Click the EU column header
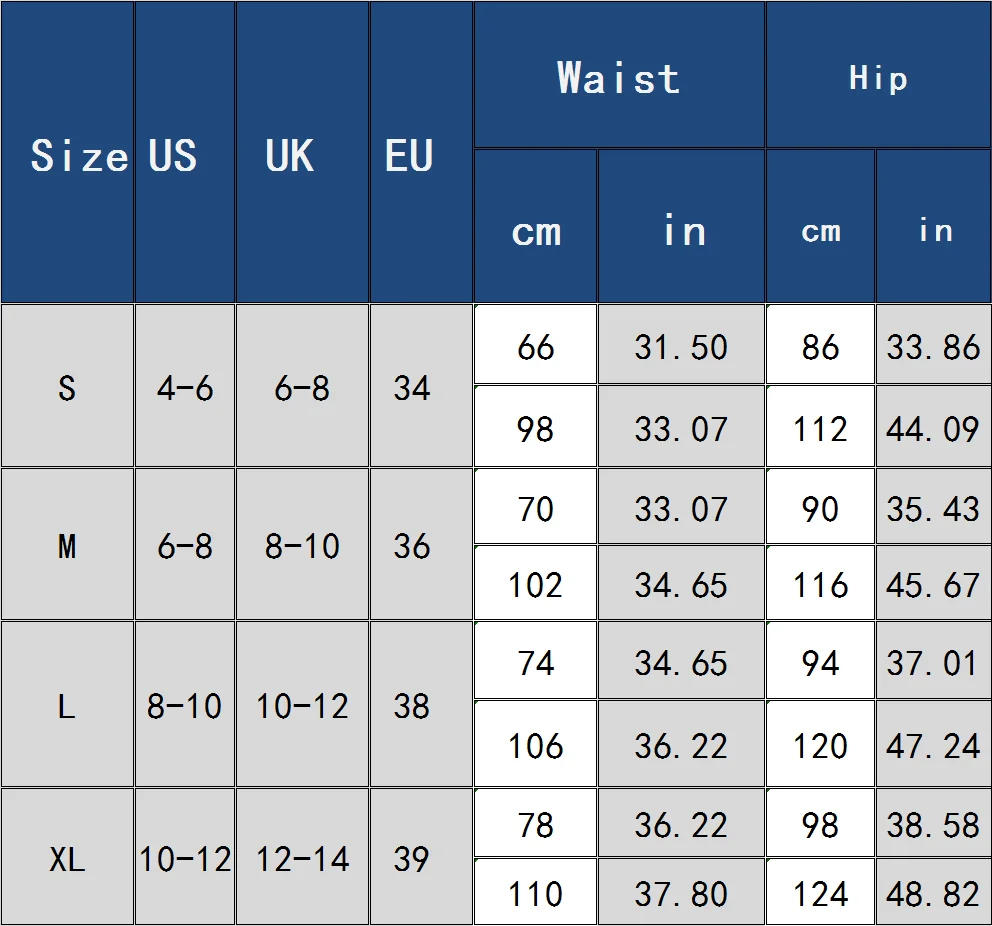Screen dimensions: 992x926 [x=421, y=152]
